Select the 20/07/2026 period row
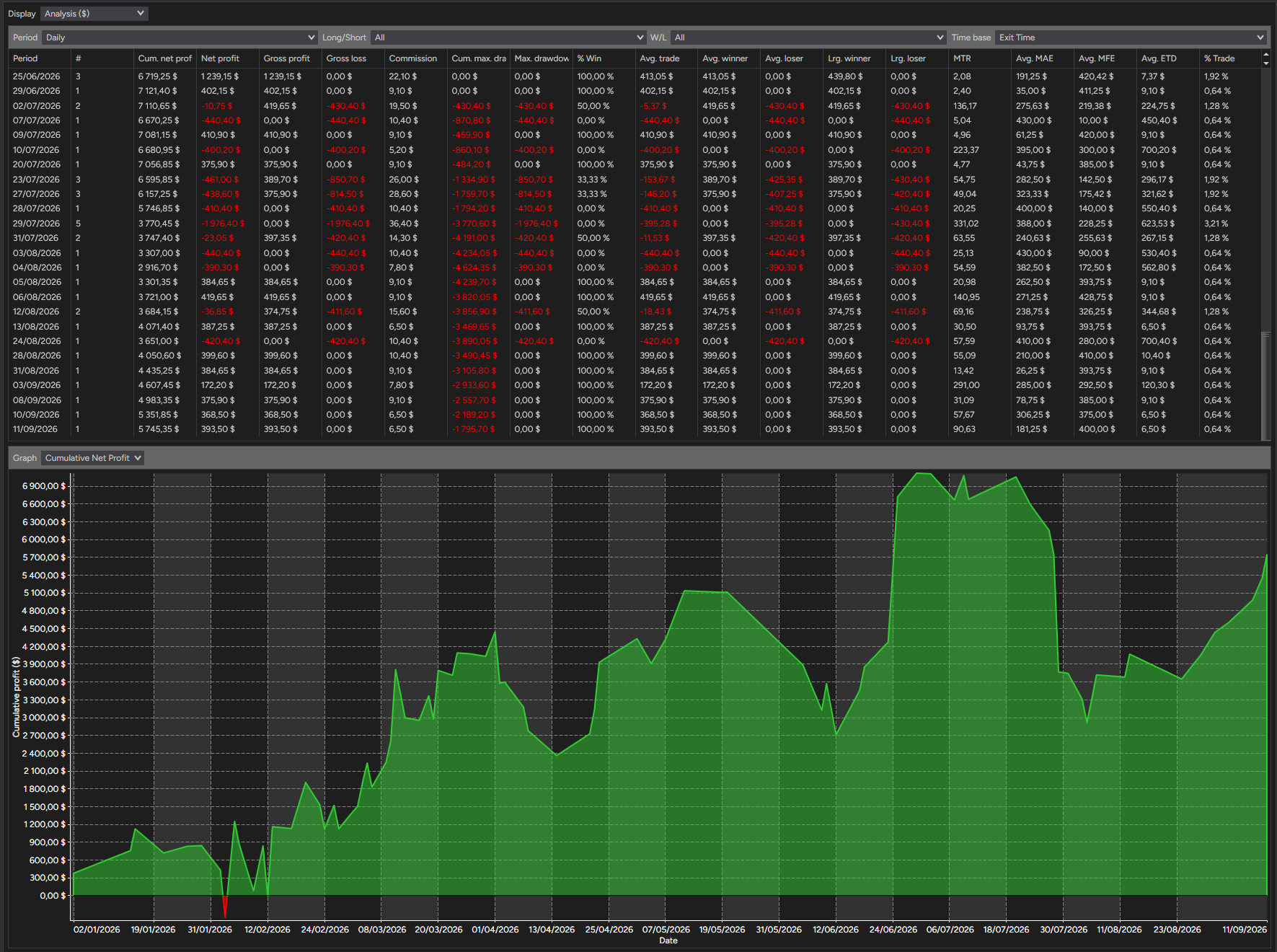The image size is (1277, 952). click(x=635, y=164)
